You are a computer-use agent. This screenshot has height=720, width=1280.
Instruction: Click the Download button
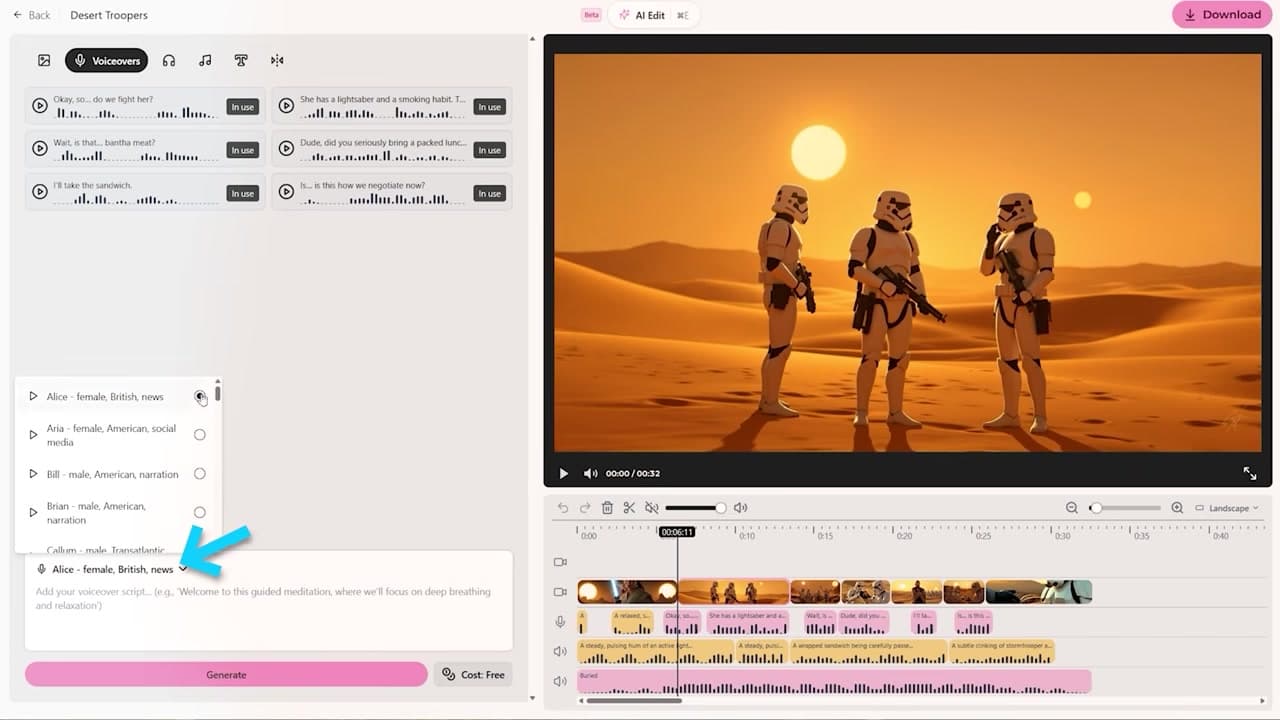click(x=1223, y=15)
